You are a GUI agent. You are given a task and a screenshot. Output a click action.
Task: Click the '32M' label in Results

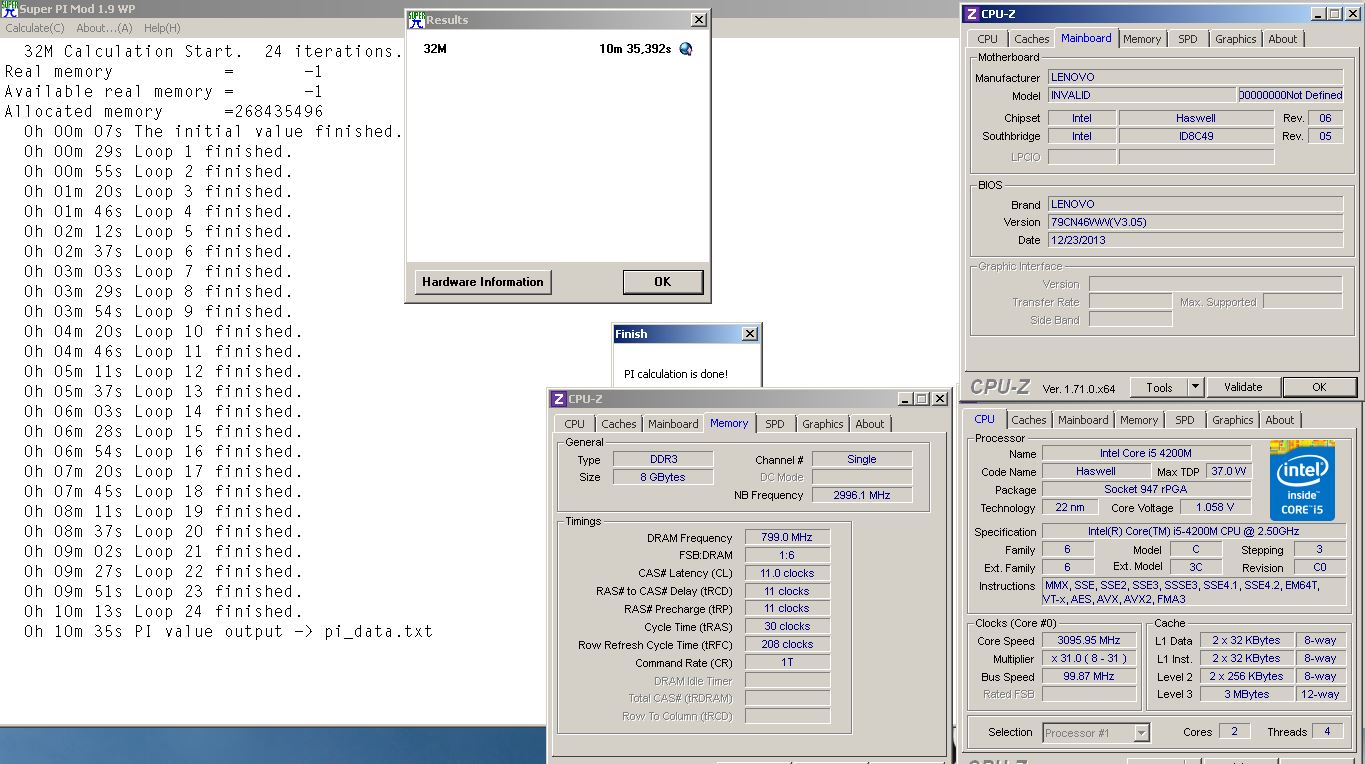(435, 49)
